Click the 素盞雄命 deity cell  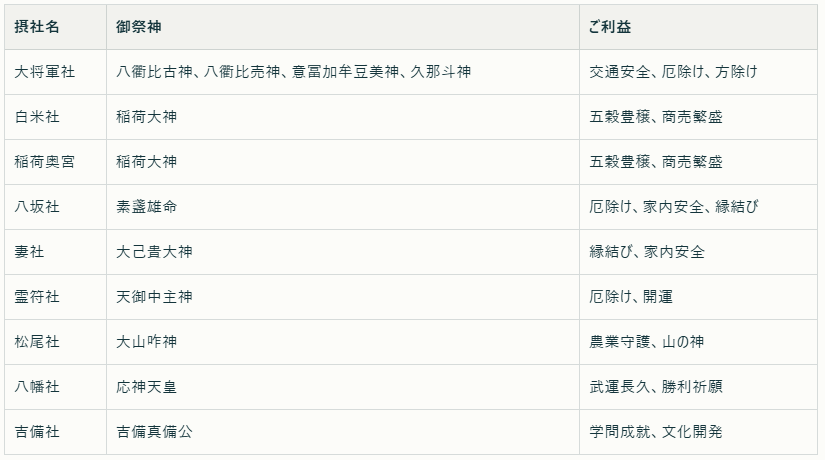(147, 207)
